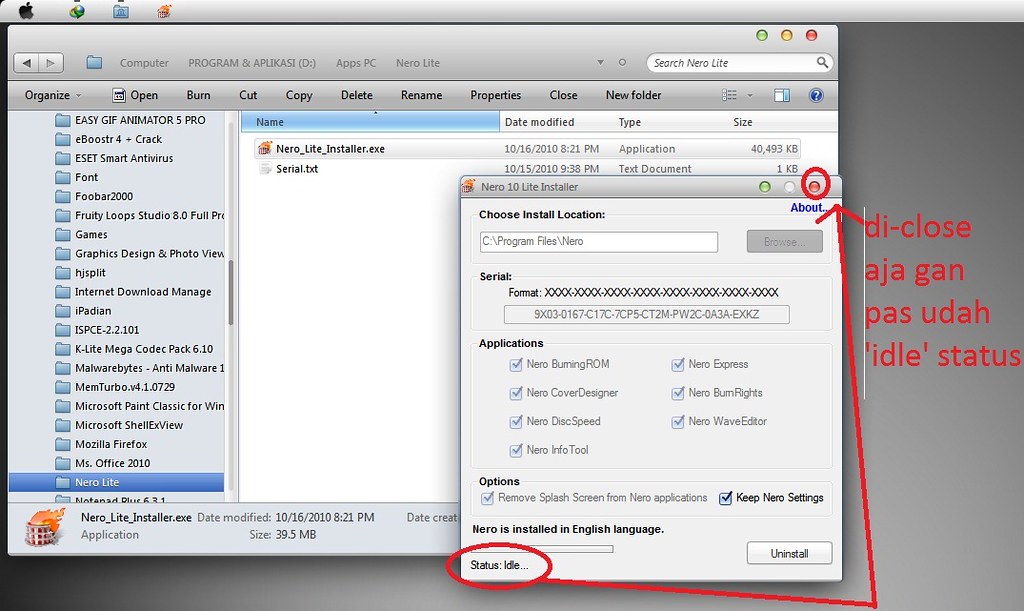Click green button in Explorer window
This screenshot has width=1024, height=611.
[x=761, y=35]
